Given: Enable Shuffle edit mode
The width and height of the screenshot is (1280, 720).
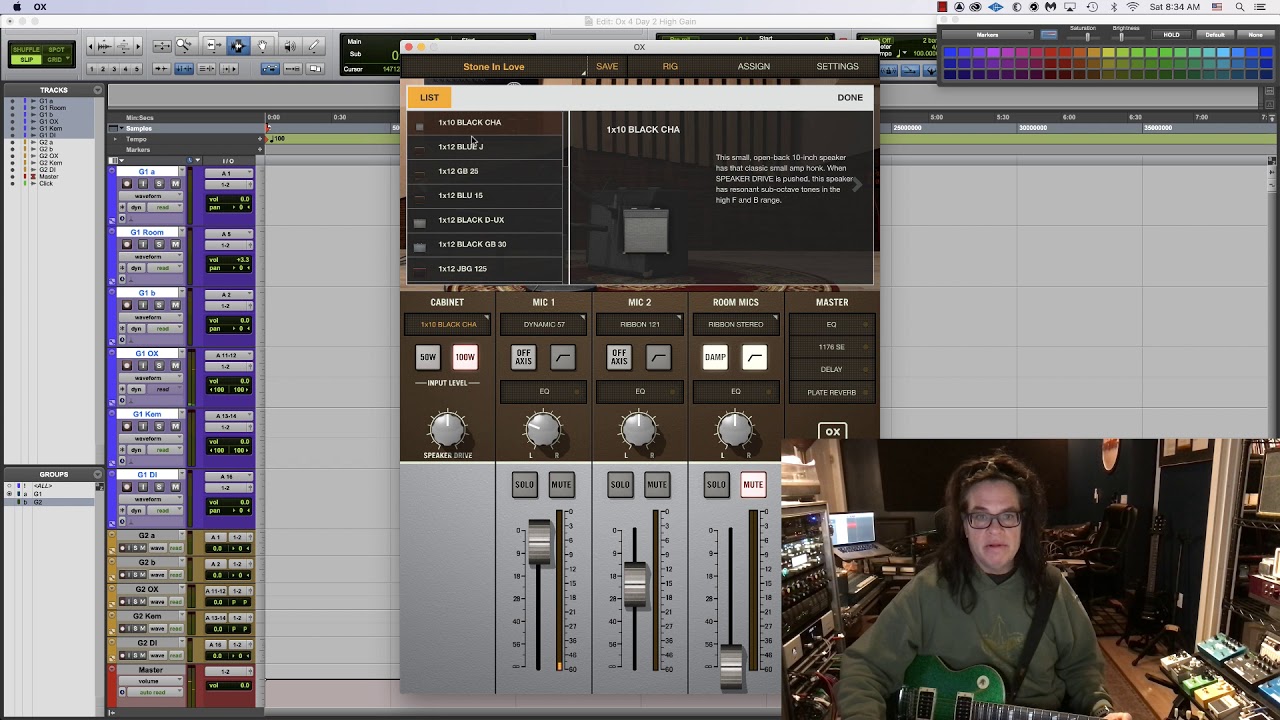Looking at the screenshot, I should click(x=26, y=50).
